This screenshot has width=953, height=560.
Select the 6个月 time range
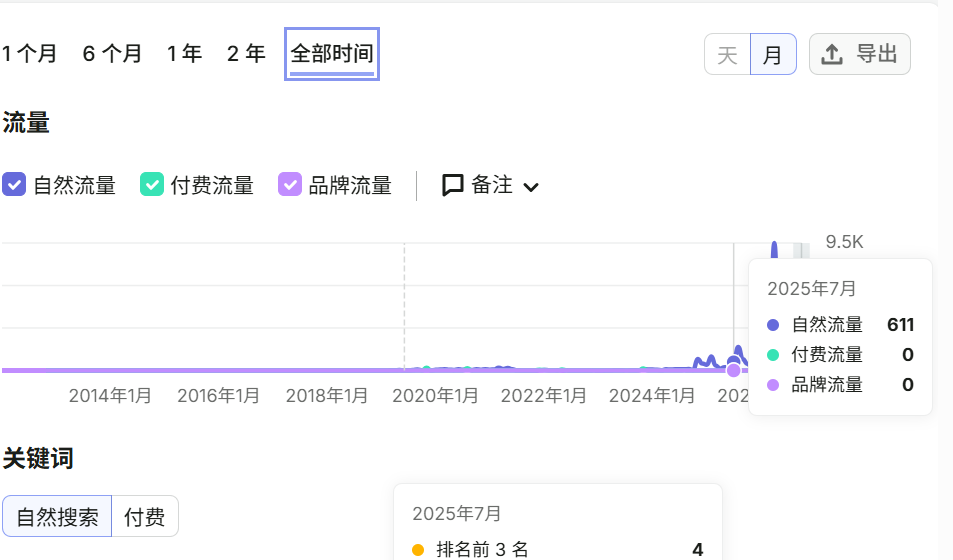click(x=112, y=54)
